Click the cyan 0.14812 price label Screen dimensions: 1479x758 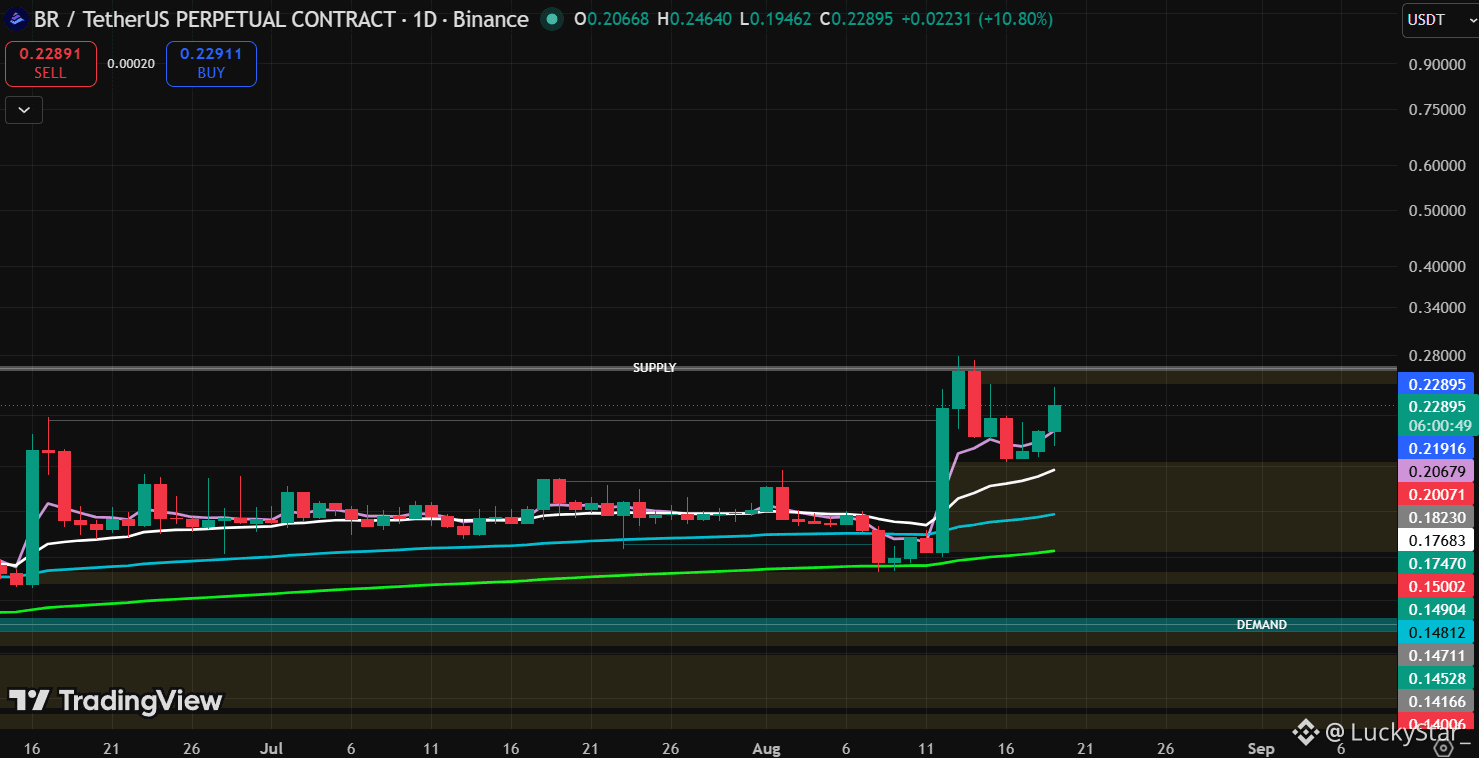pyautogui.click(x=1437, y=633)
